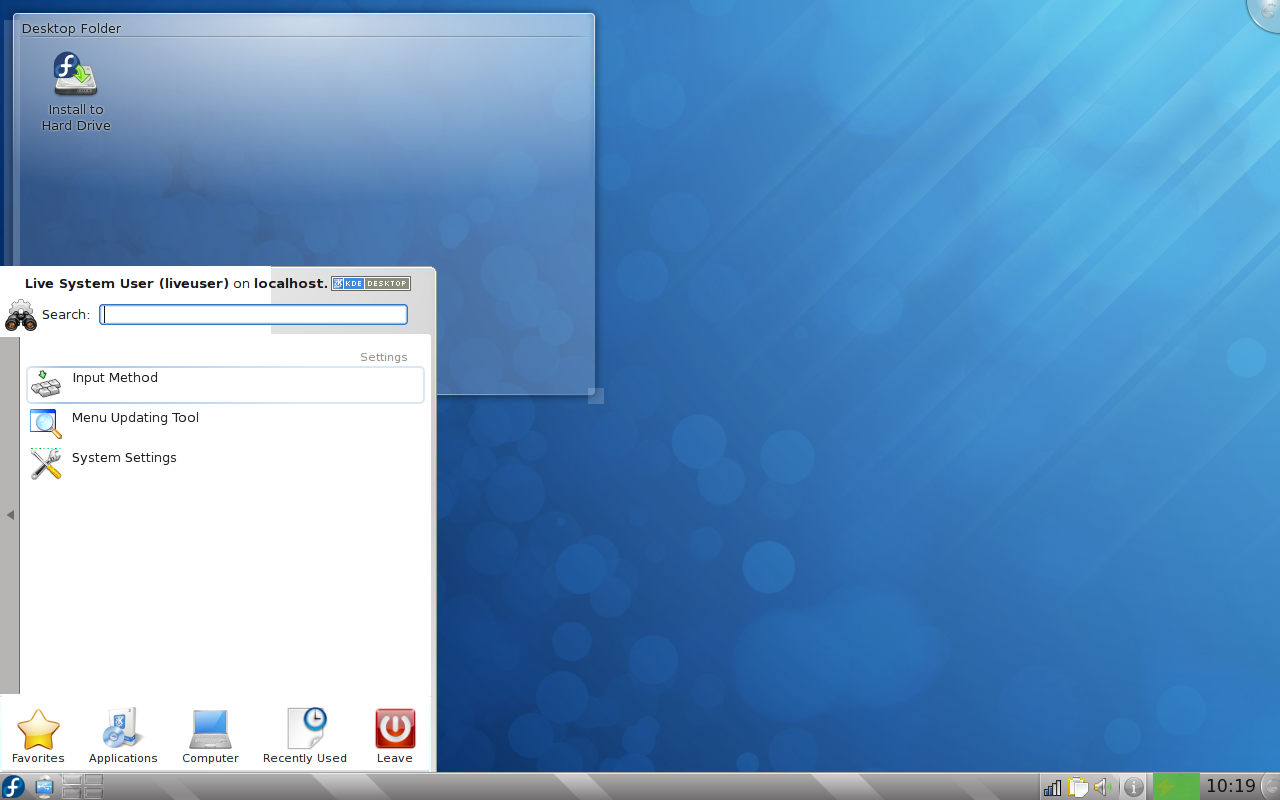Open the desktop toolbox in screen corner
Image resolution: width=1280 pixels, height=800 pixels.
[x=1266, y=12]
